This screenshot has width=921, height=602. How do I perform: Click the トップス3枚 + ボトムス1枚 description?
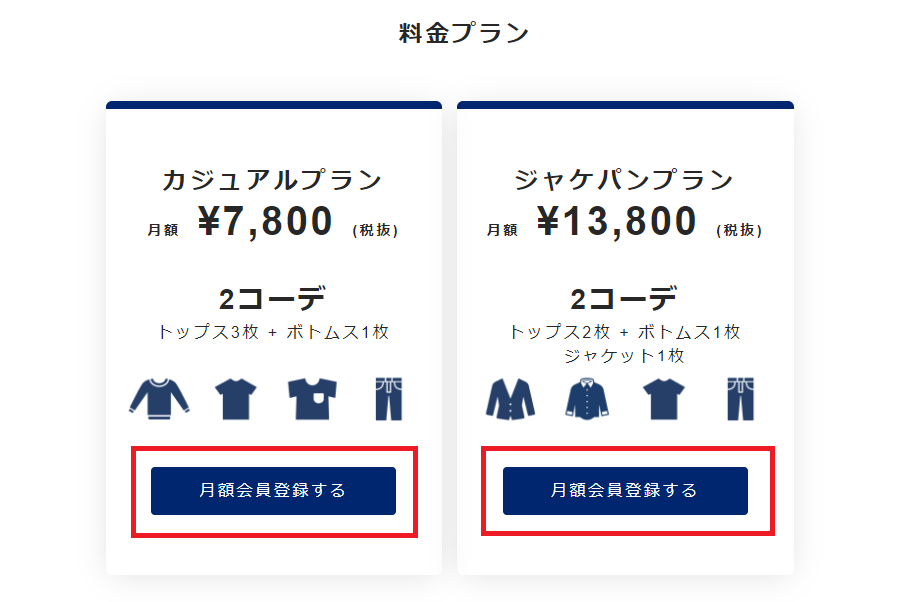(273, 332)
